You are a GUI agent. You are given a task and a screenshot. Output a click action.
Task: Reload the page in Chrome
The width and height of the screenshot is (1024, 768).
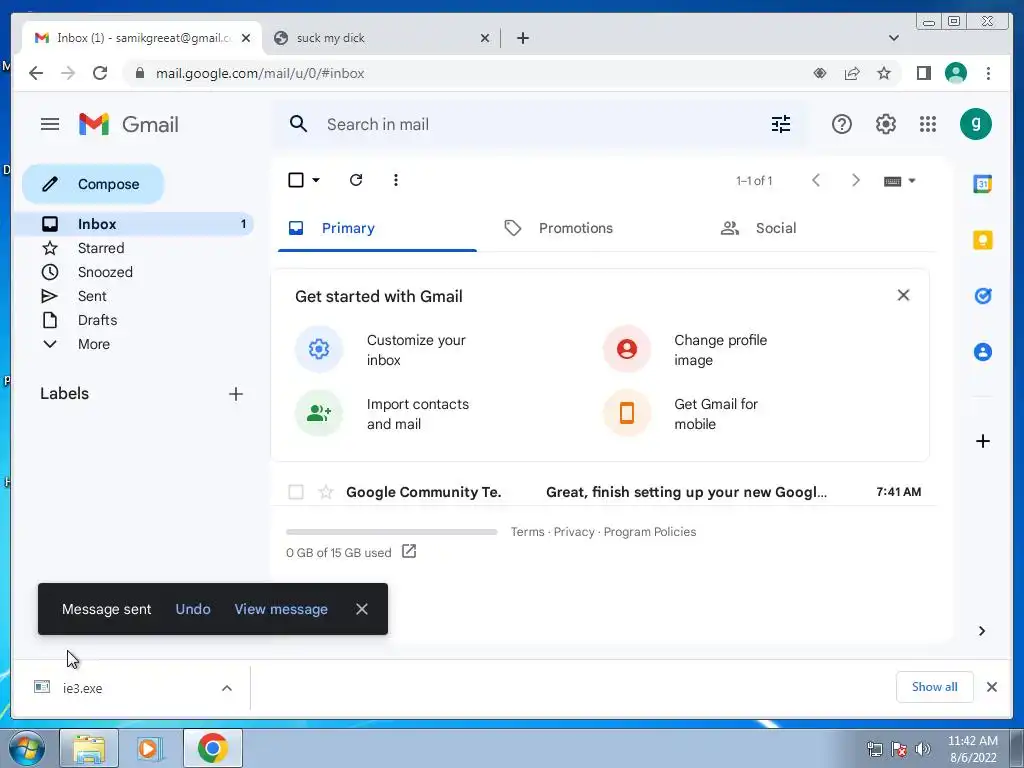pos(100,73)
